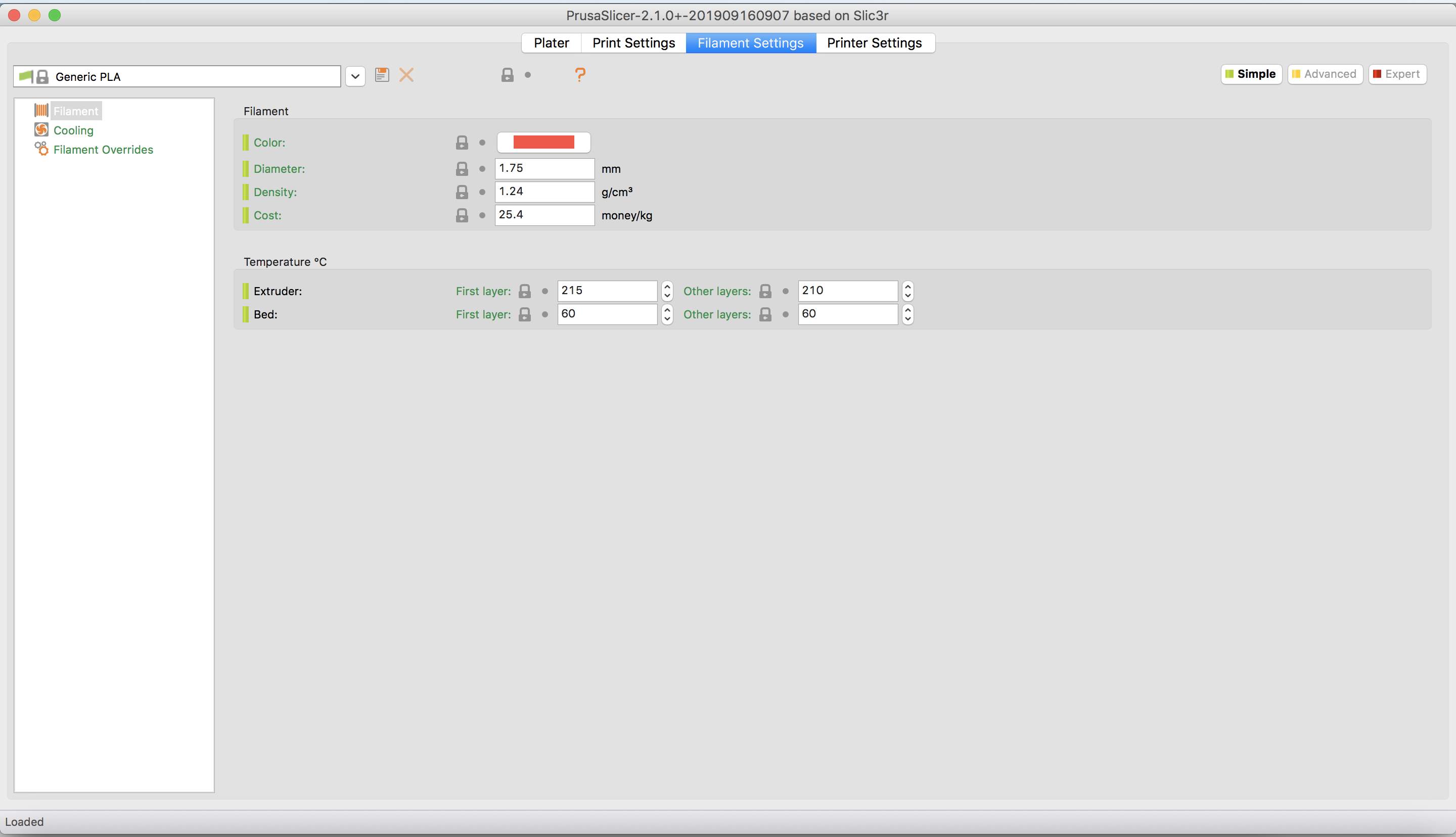Click the Cost label link

click(268, 216)
